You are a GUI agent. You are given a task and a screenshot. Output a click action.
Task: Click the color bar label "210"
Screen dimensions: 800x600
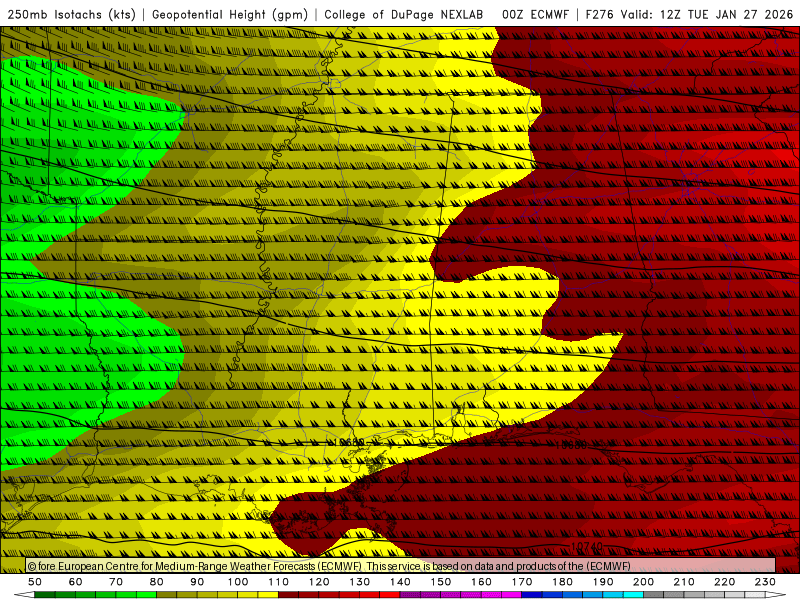tap(684, 582)
